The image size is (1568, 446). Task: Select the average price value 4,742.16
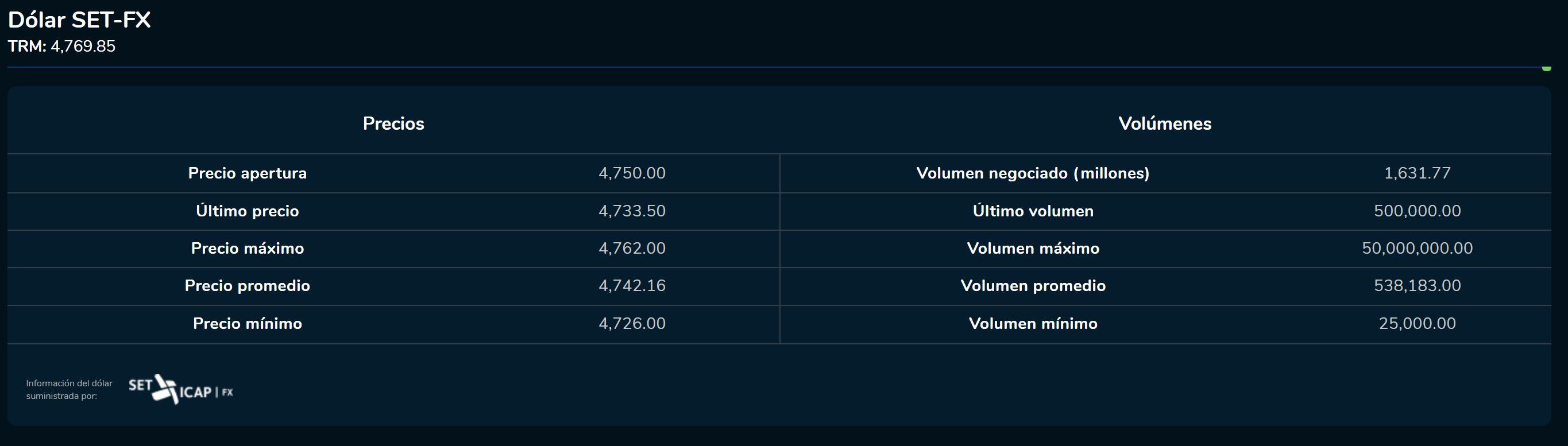[632, 285]
